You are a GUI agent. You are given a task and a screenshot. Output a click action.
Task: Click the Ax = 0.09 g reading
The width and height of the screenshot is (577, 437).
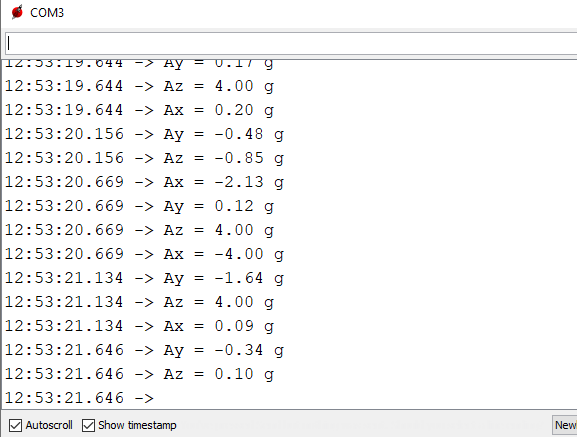click(x=219, y=326)
